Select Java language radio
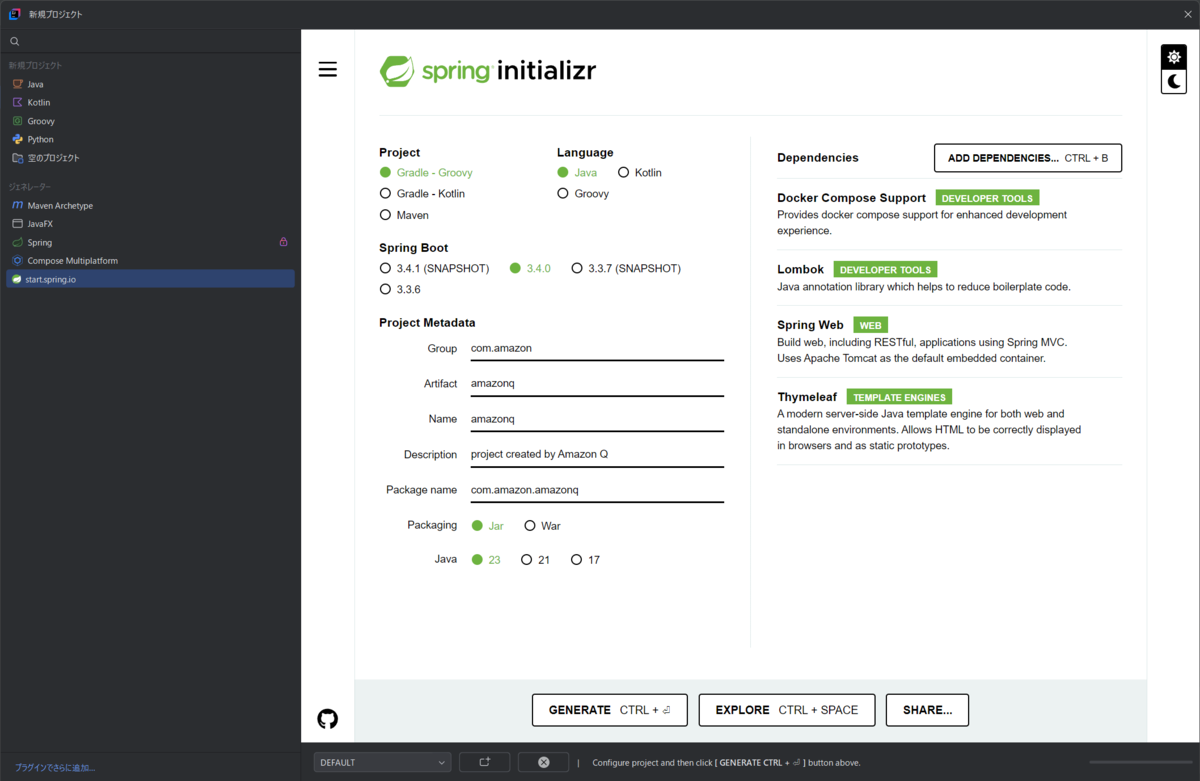 click(577, 172)
